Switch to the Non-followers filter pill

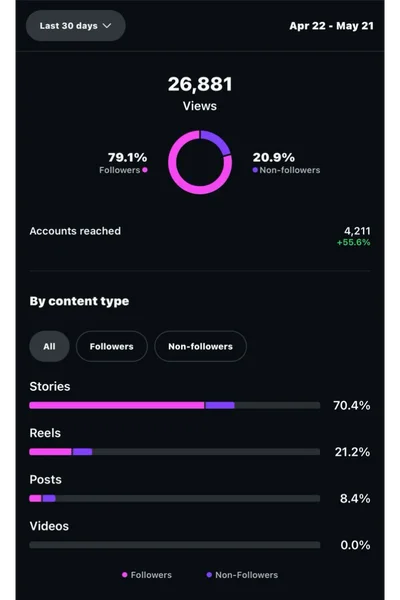coord(201,346)
